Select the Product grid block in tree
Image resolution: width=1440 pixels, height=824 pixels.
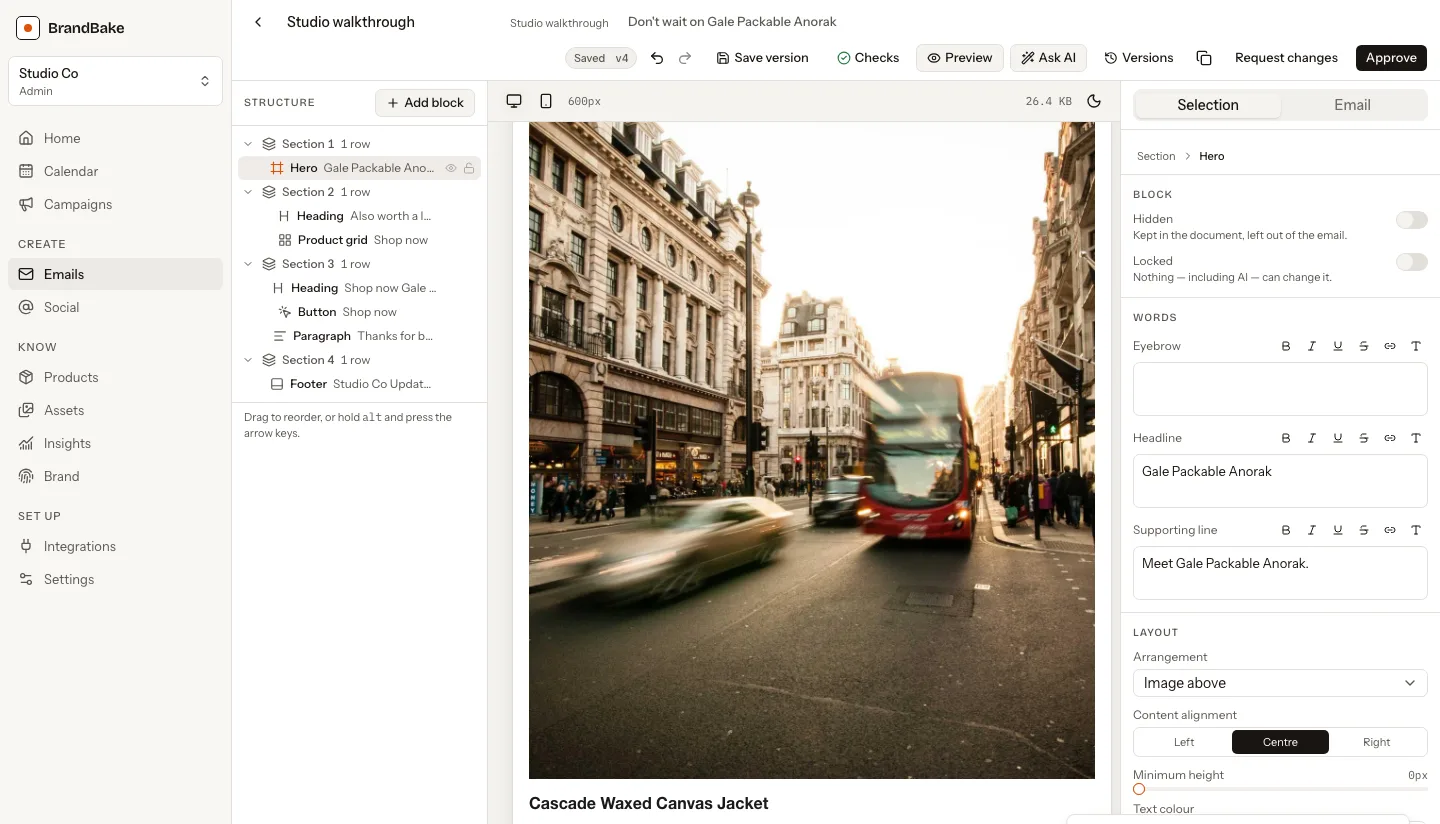click(x=359, y=240)
